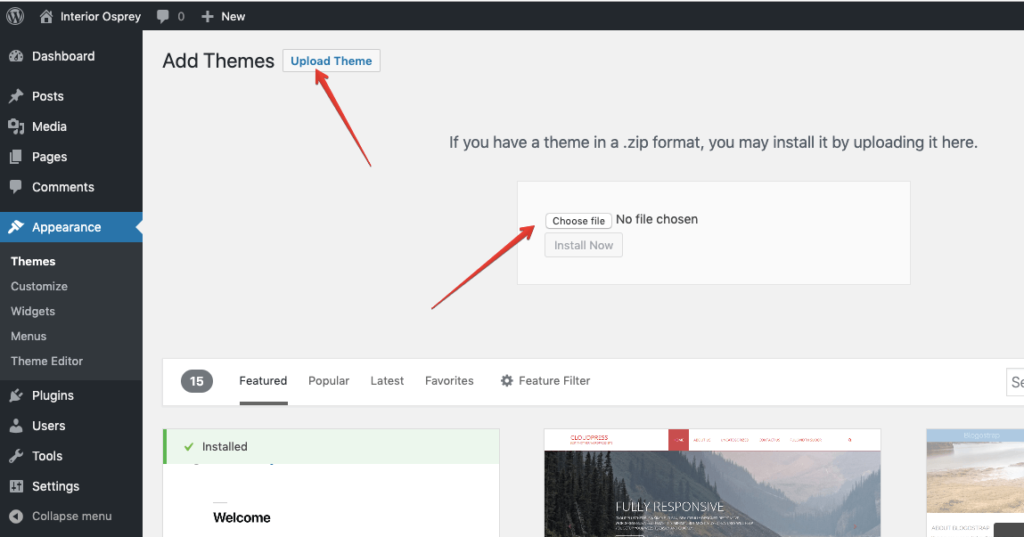
Task: Open the WordPress logo menu
Action: (x=15, y=16)
